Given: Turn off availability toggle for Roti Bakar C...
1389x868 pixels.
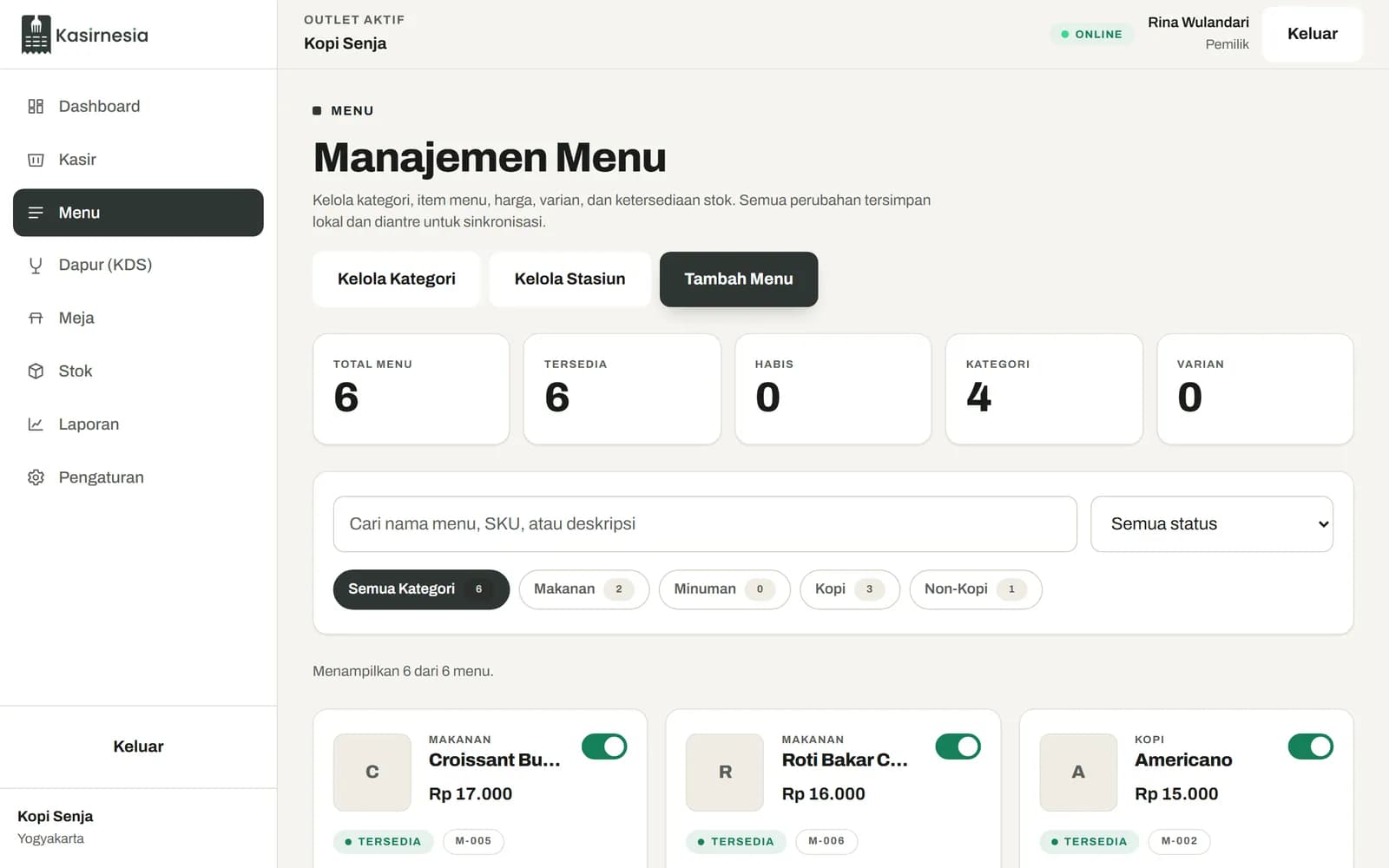Looking at the screenshot, I should 958,746.
